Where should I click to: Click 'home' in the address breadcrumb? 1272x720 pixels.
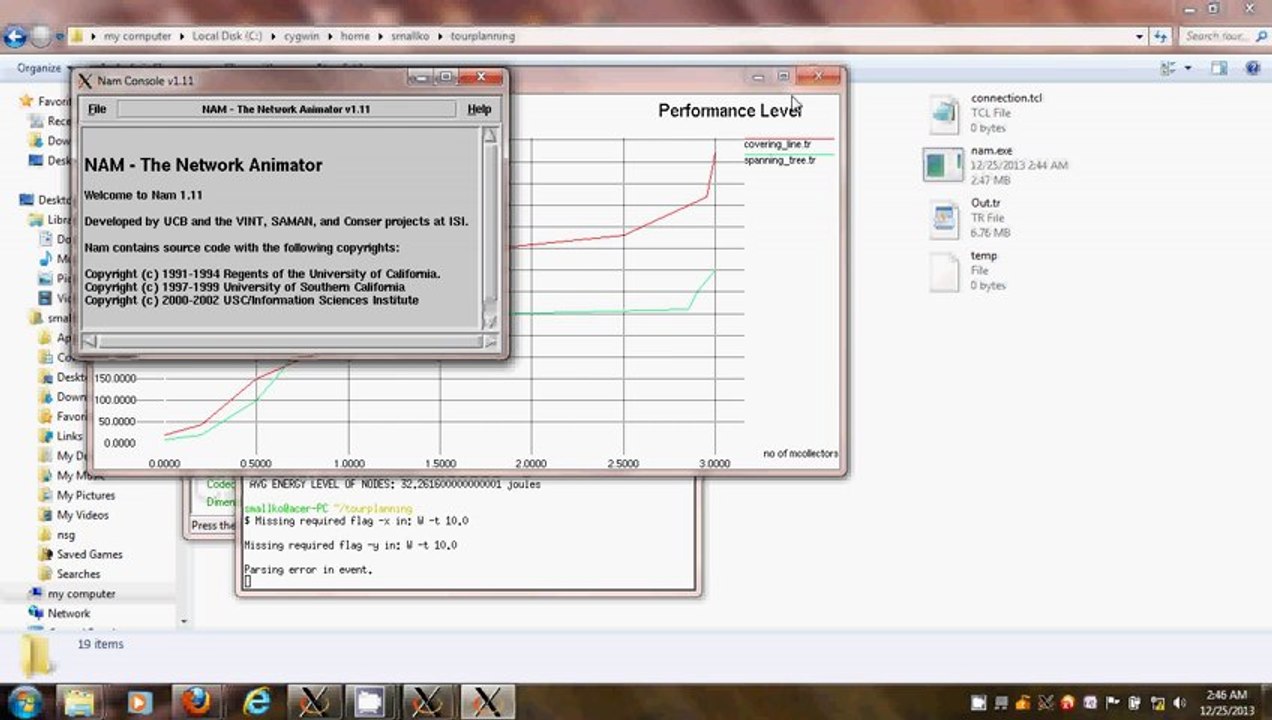coord(355,36)
